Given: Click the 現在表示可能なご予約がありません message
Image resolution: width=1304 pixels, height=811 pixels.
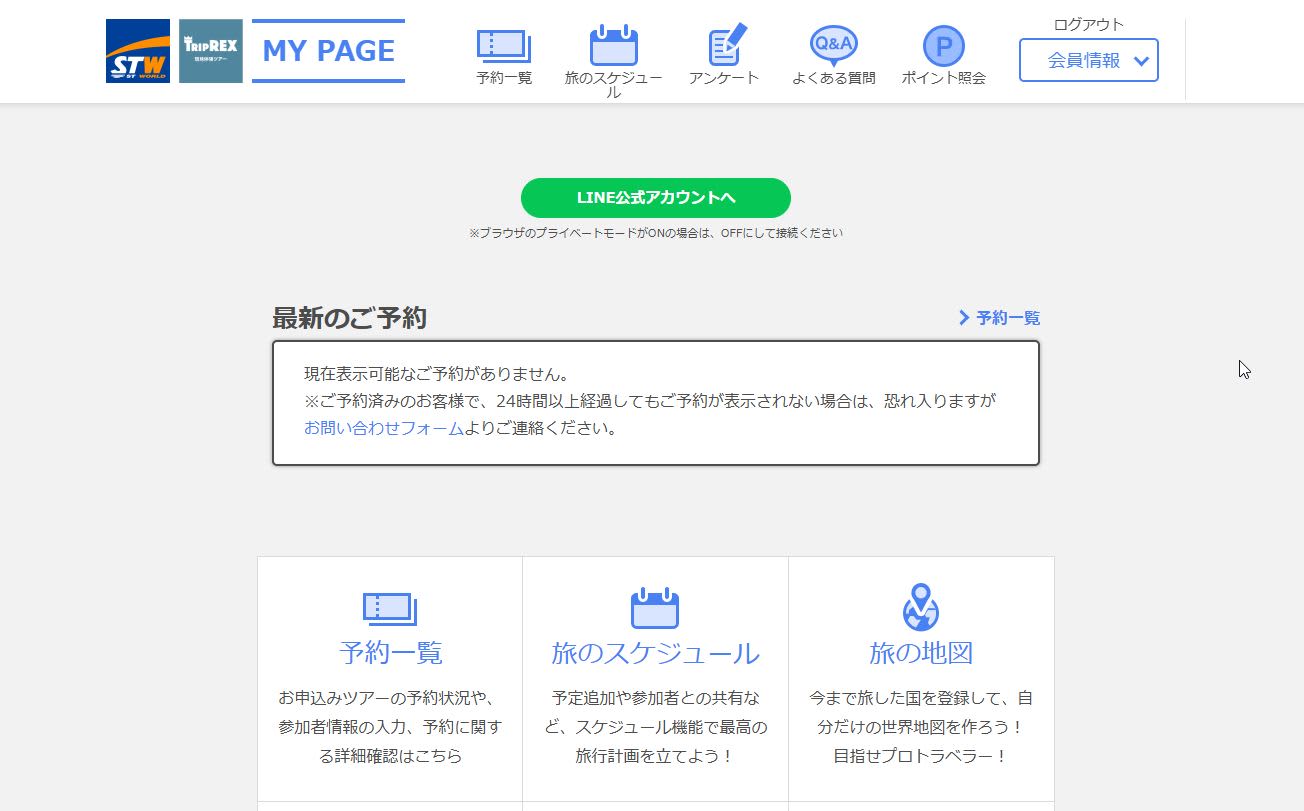Looking at the screenshot, I should 437,375.
